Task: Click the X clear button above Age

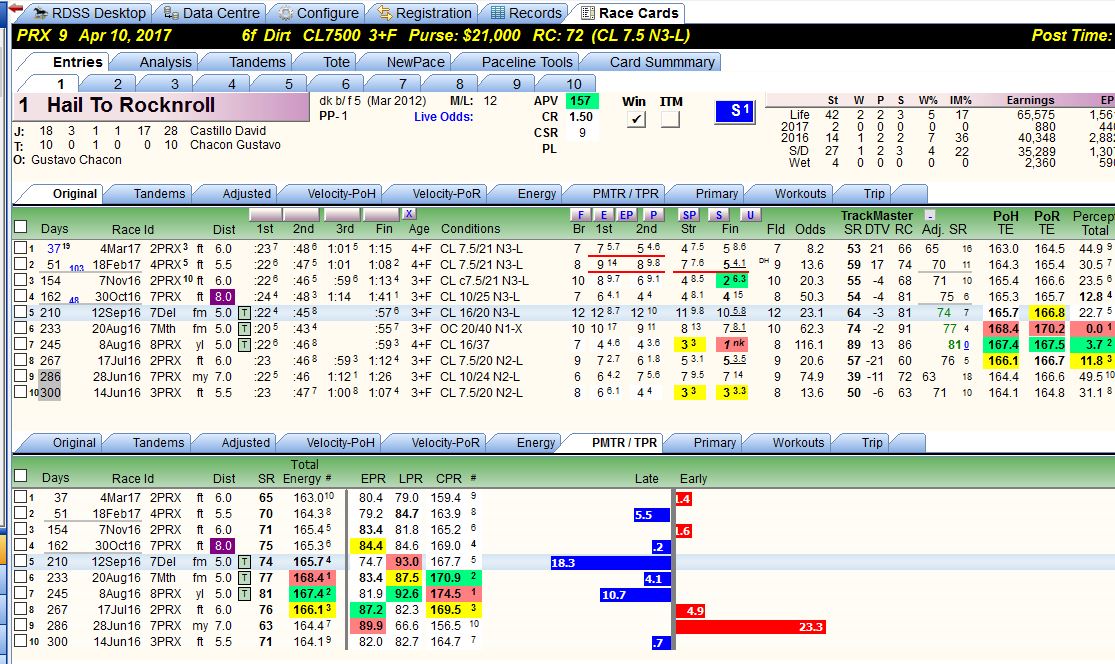Action: click(408, 214)
